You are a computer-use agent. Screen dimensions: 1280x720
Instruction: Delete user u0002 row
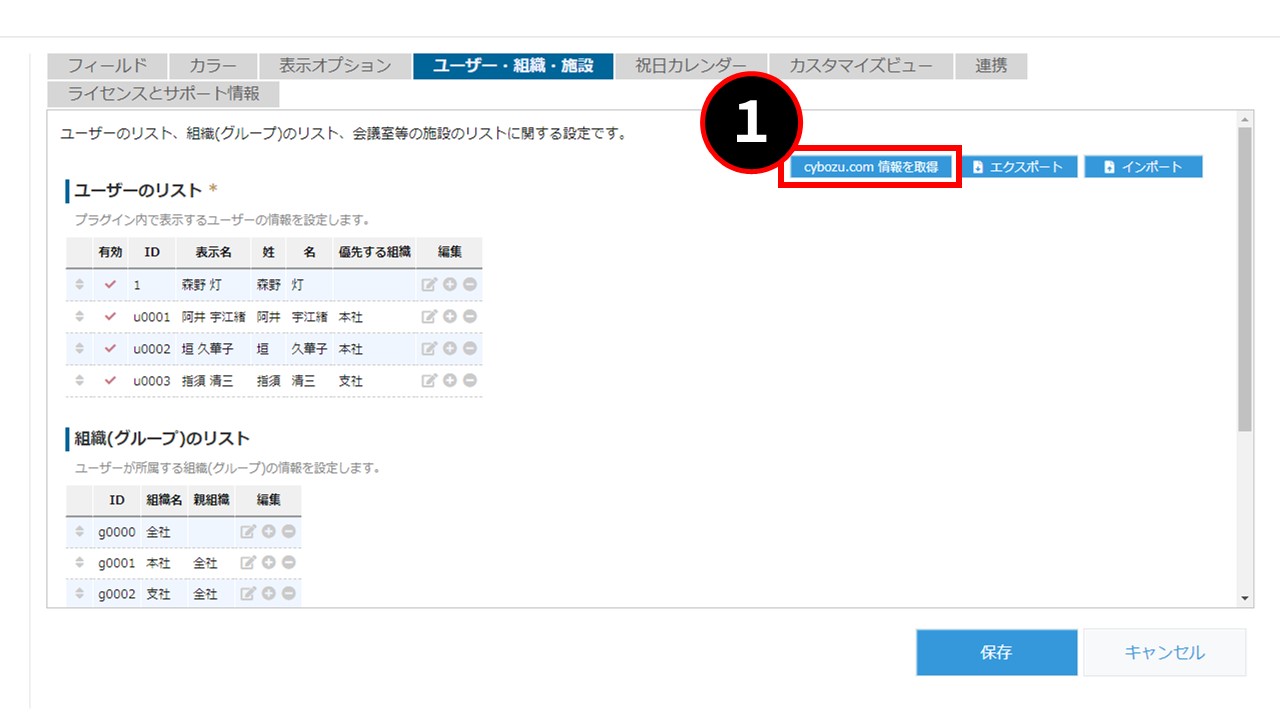coord(469,349)
